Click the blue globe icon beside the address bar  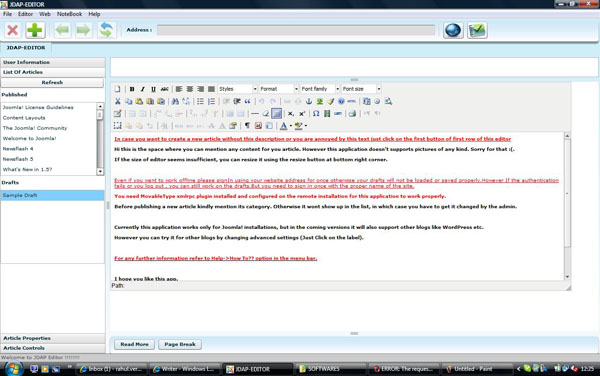453,30
